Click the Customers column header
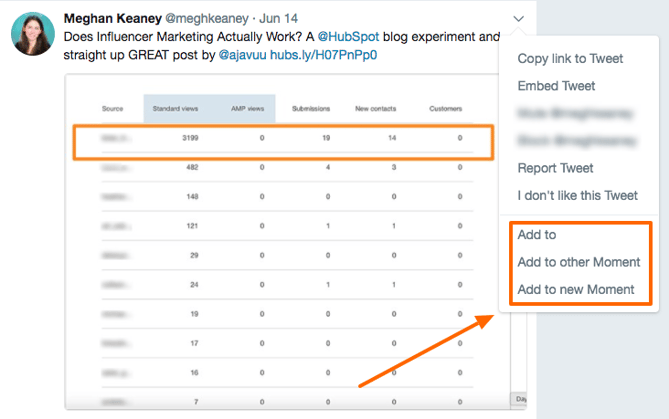Viewport: 669px width, 419px height. click(445, 108)
